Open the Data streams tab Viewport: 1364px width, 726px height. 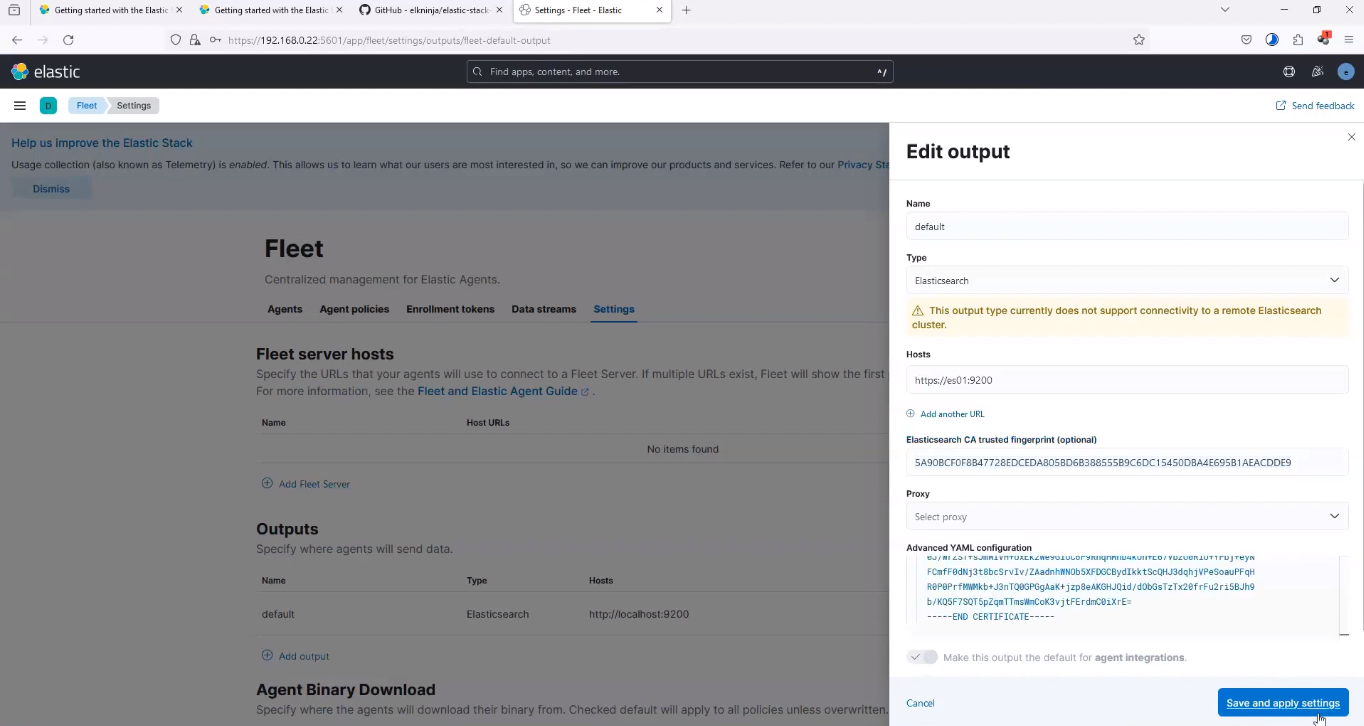pyautogui.click(x=543, y=309)
